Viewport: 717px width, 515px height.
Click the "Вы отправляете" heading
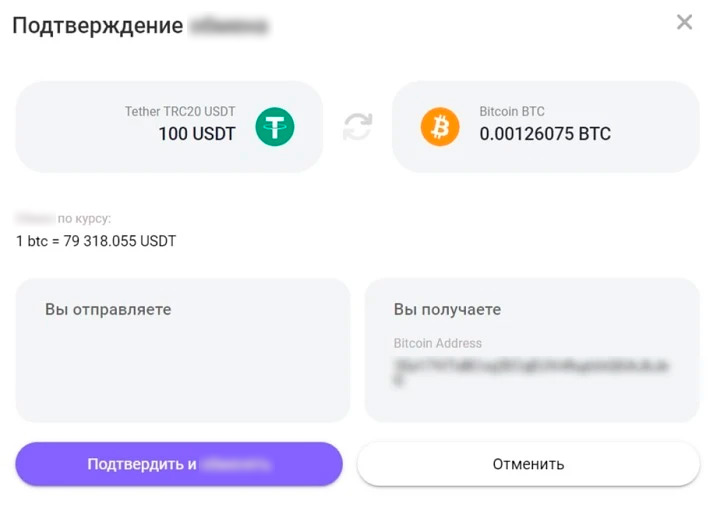[x=108, y=310]
